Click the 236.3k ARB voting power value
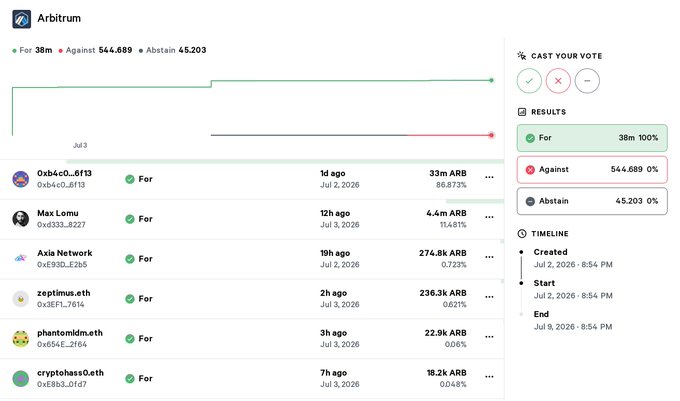This screenshot has width=680, height=401. click(443, 293)
